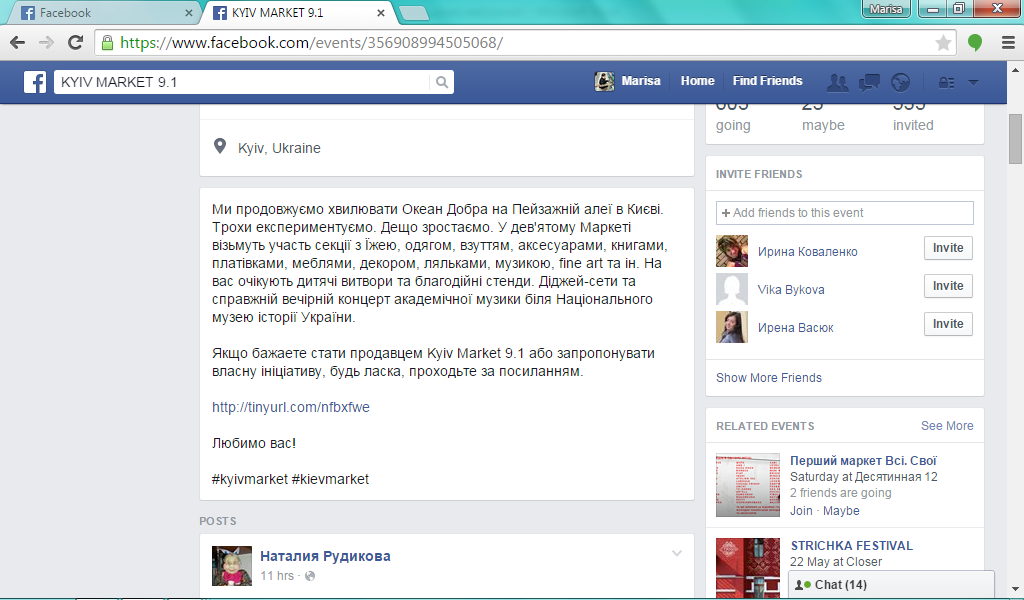Click the public globe icon on the post

pyautogui.click(x=310, y=576)
